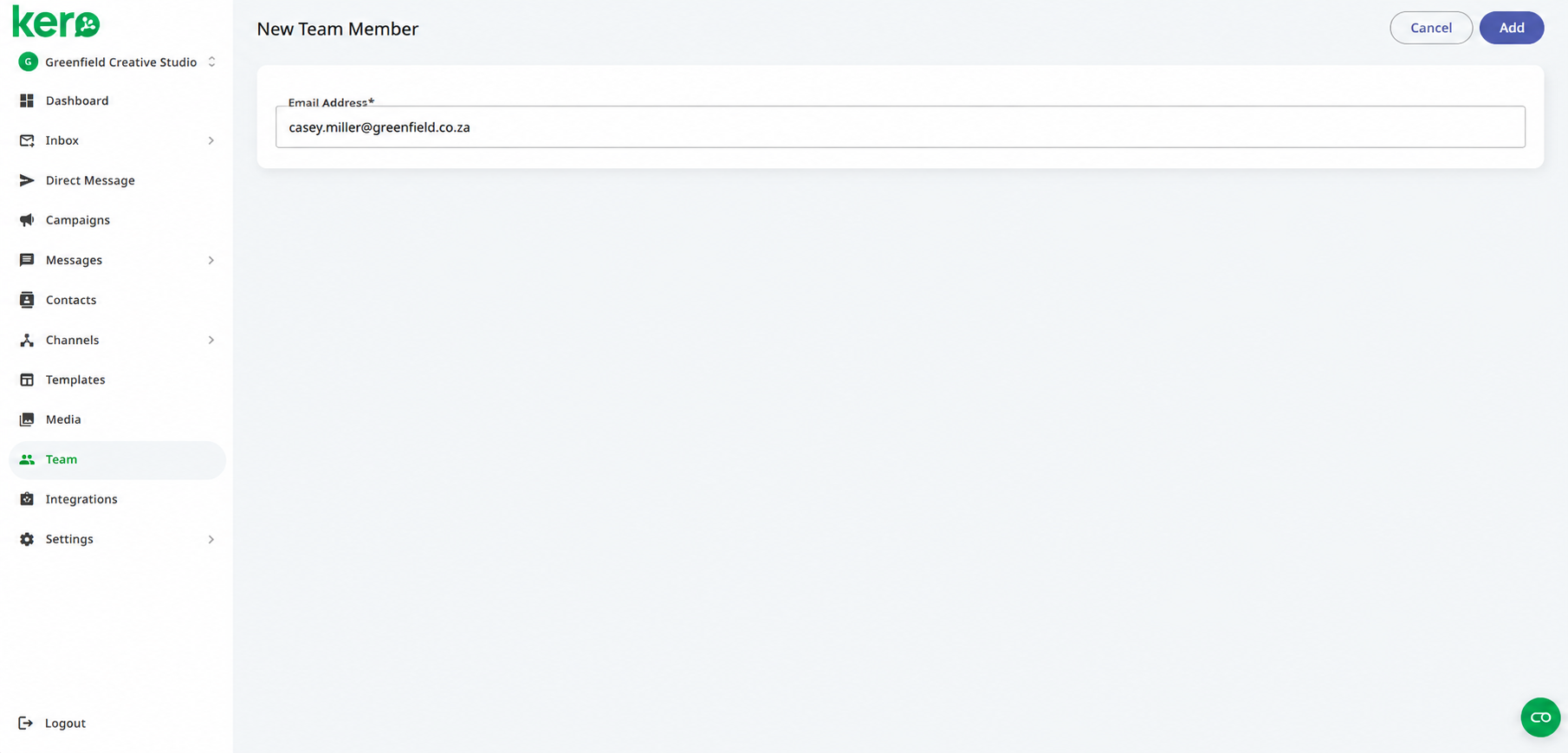
Task: Click the Dashboard grid icon
Action: (27, 101)
